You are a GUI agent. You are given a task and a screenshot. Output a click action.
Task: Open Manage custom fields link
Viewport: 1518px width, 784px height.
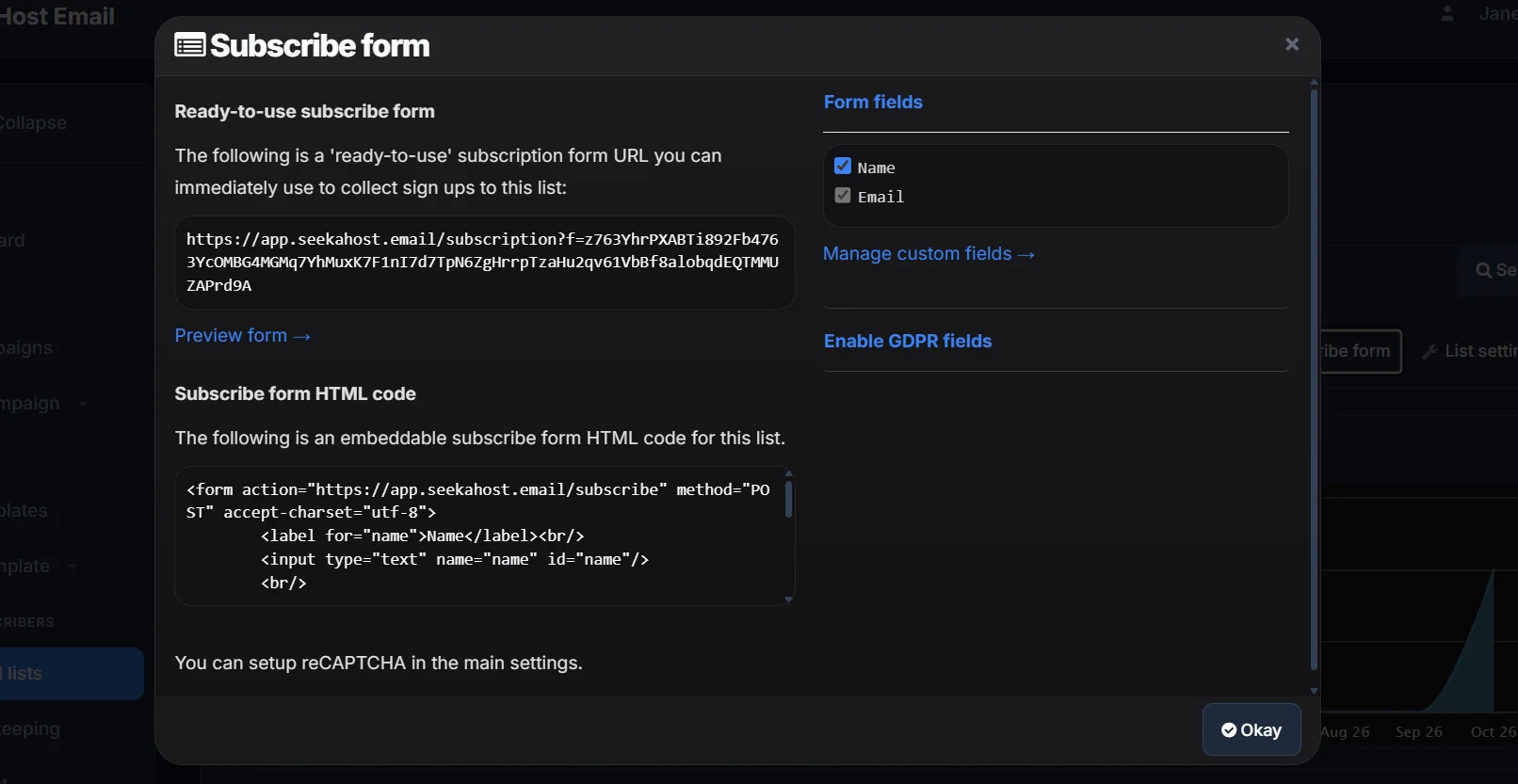tap(929, 253)
